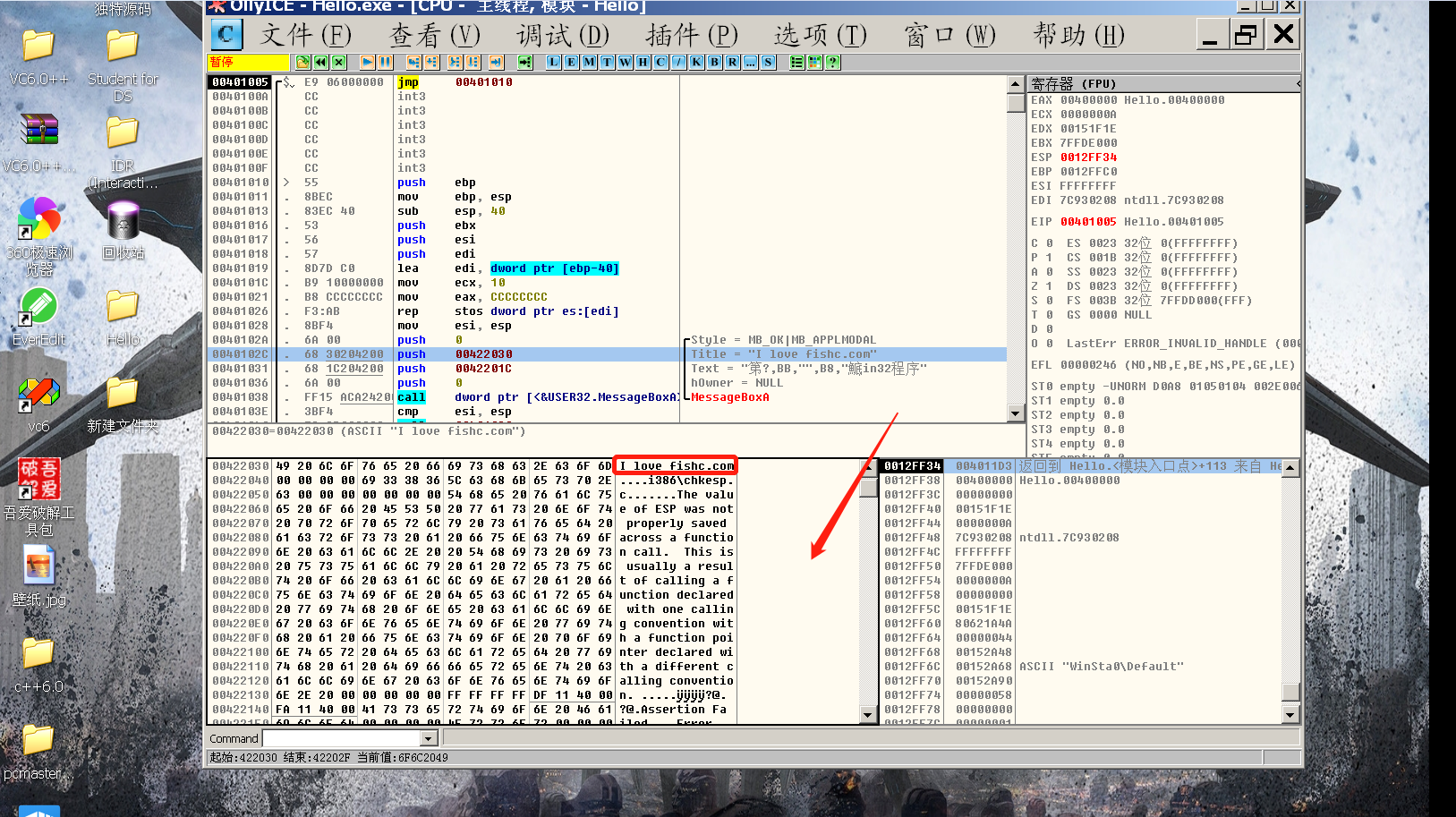Open the 360极速浏览器 desktop shortcut
Image resolution: width=1456 pixels, height=817 pixels.
pyautogui.click(x=38, y=237)
